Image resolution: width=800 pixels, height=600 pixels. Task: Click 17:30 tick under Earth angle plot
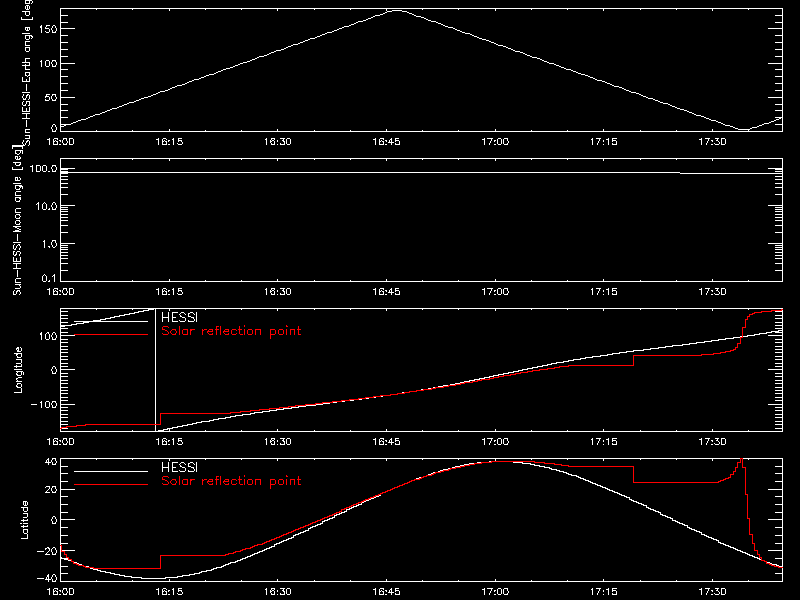point(712,142)
